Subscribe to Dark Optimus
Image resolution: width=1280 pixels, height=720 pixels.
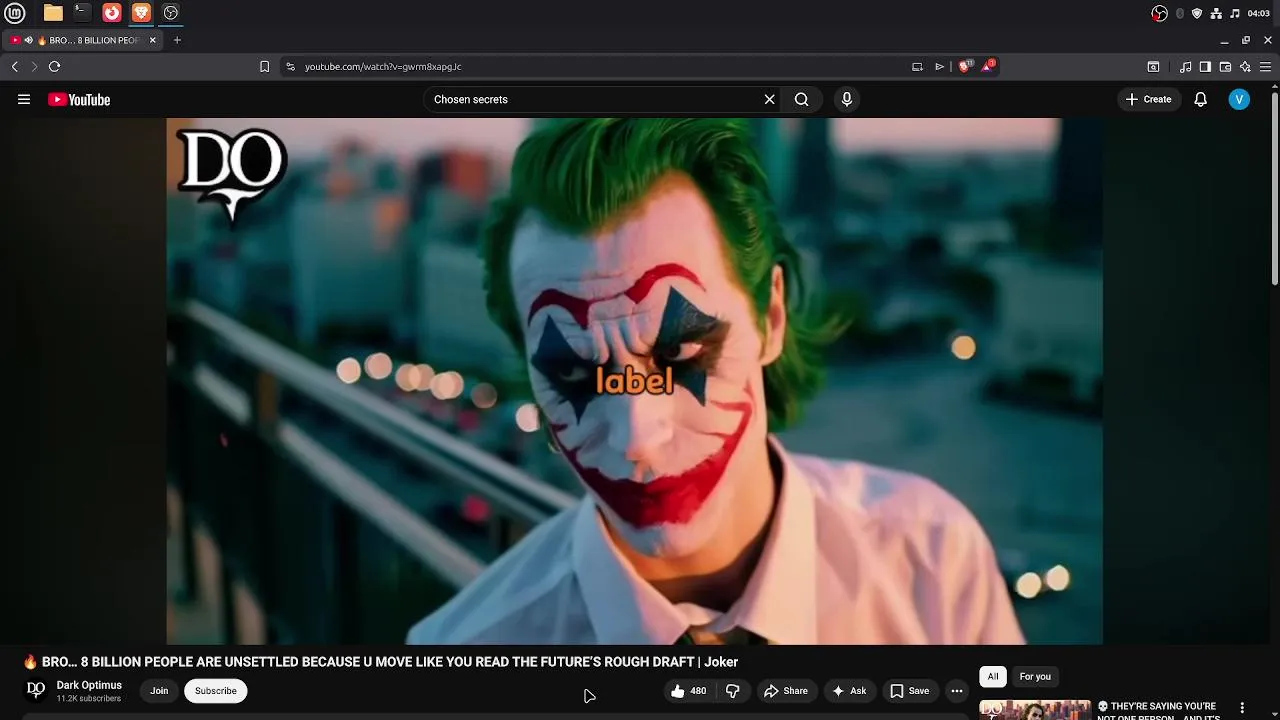point(216,691)
